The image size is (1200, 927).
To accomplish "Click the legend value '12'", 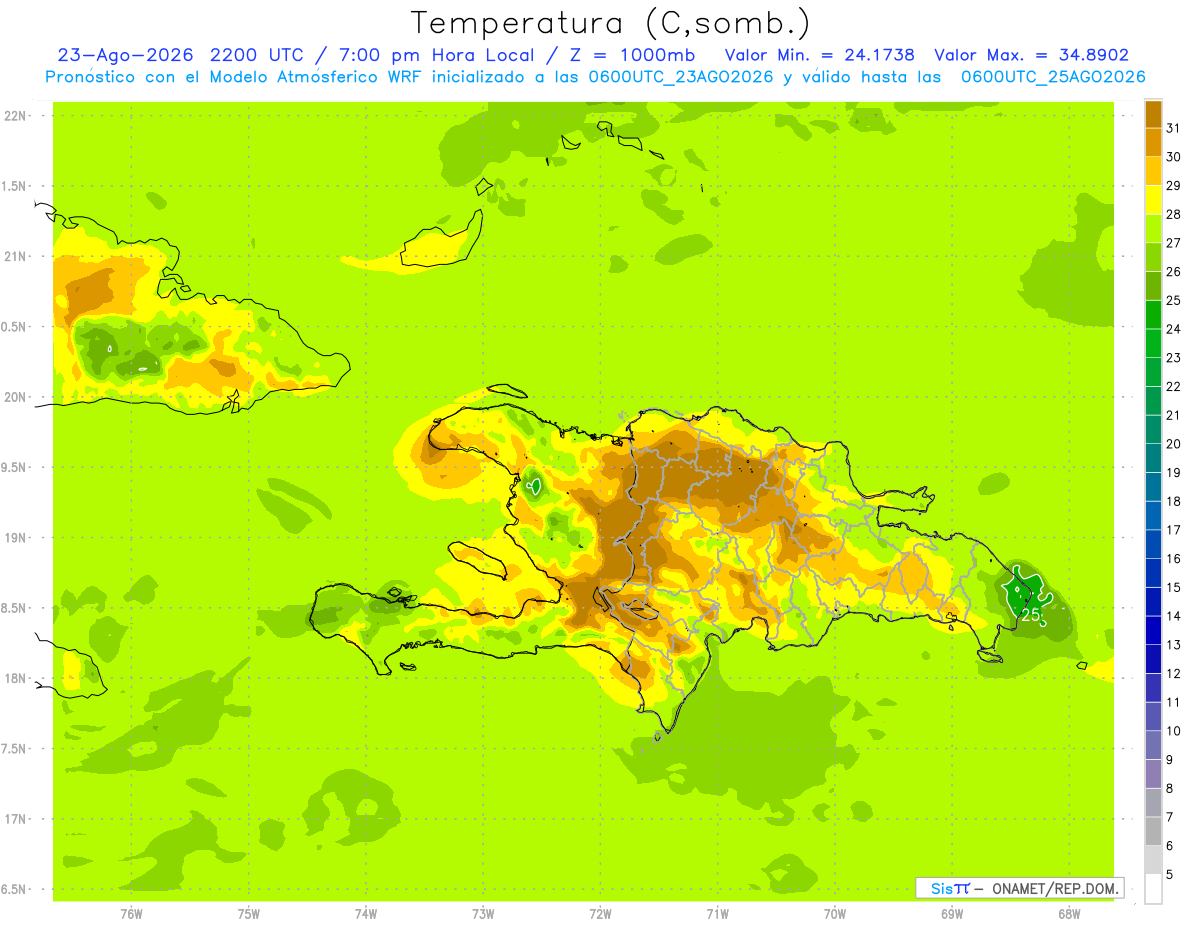I will [1174, 674].
